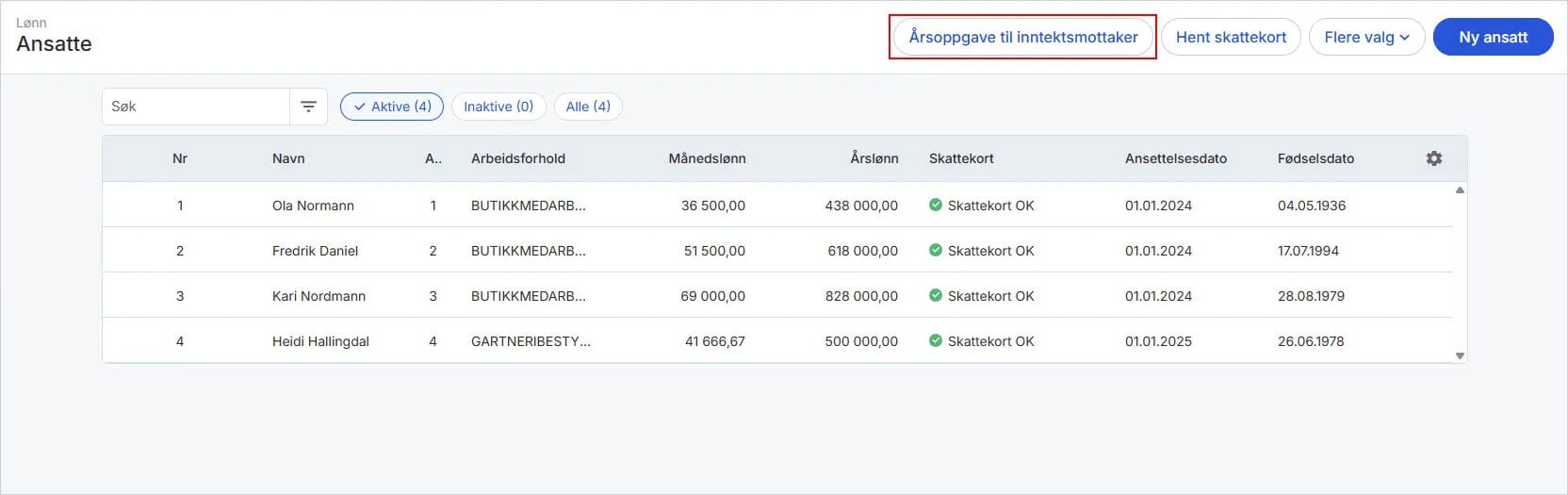
Task: Create a new employee with Ny ansatt
Action: click(1493, 37)
